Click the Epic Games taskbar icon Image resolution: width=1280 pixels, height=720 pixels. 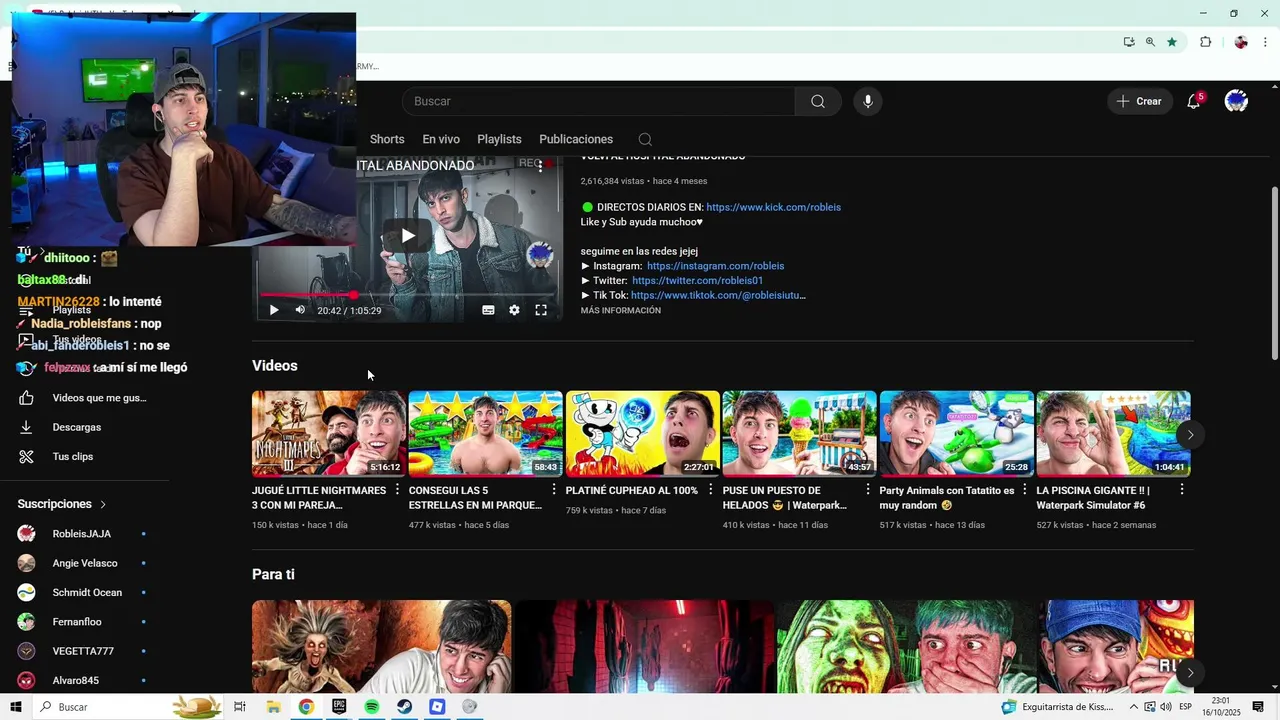[339, 707]
